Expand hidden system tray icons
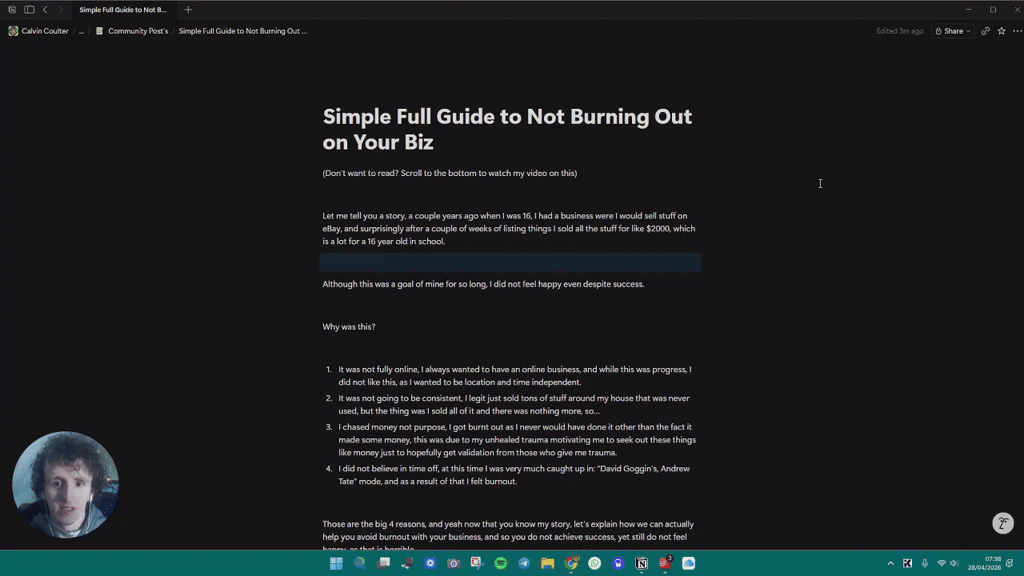The height and width of the screenshot is (576, 1024). pos(891,564)
